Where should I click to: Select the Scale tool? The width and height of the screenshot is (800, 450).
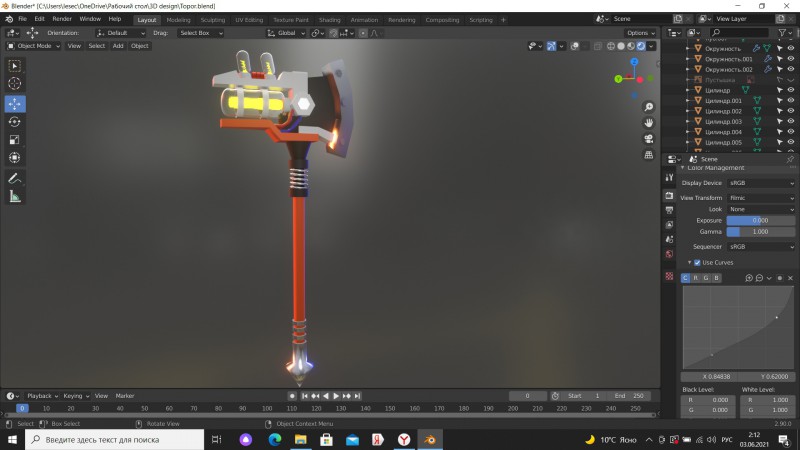pos(14,140)
